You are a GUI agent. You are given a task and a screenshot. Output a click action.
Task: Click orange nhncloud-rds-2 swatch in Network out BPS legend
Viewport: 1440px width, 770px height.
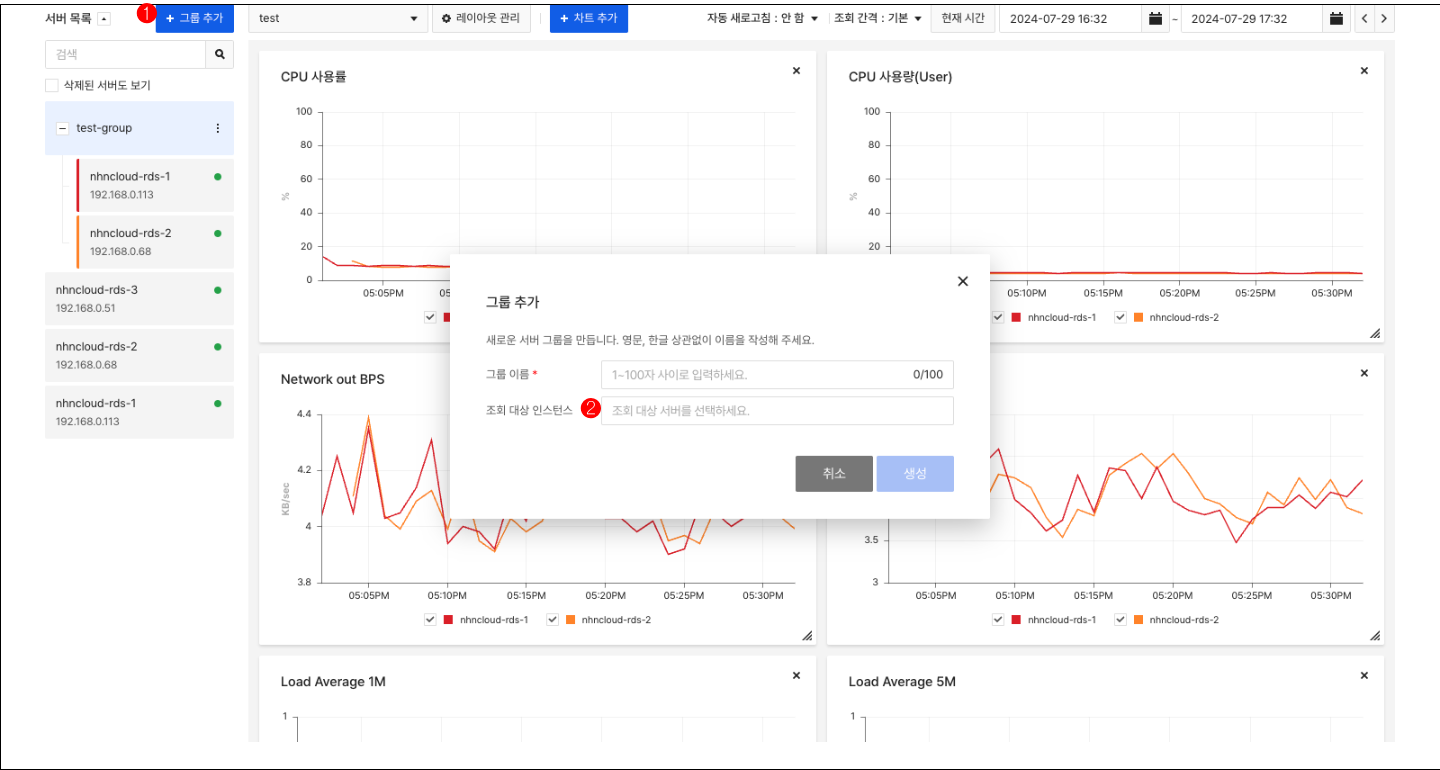coord(570,620)
